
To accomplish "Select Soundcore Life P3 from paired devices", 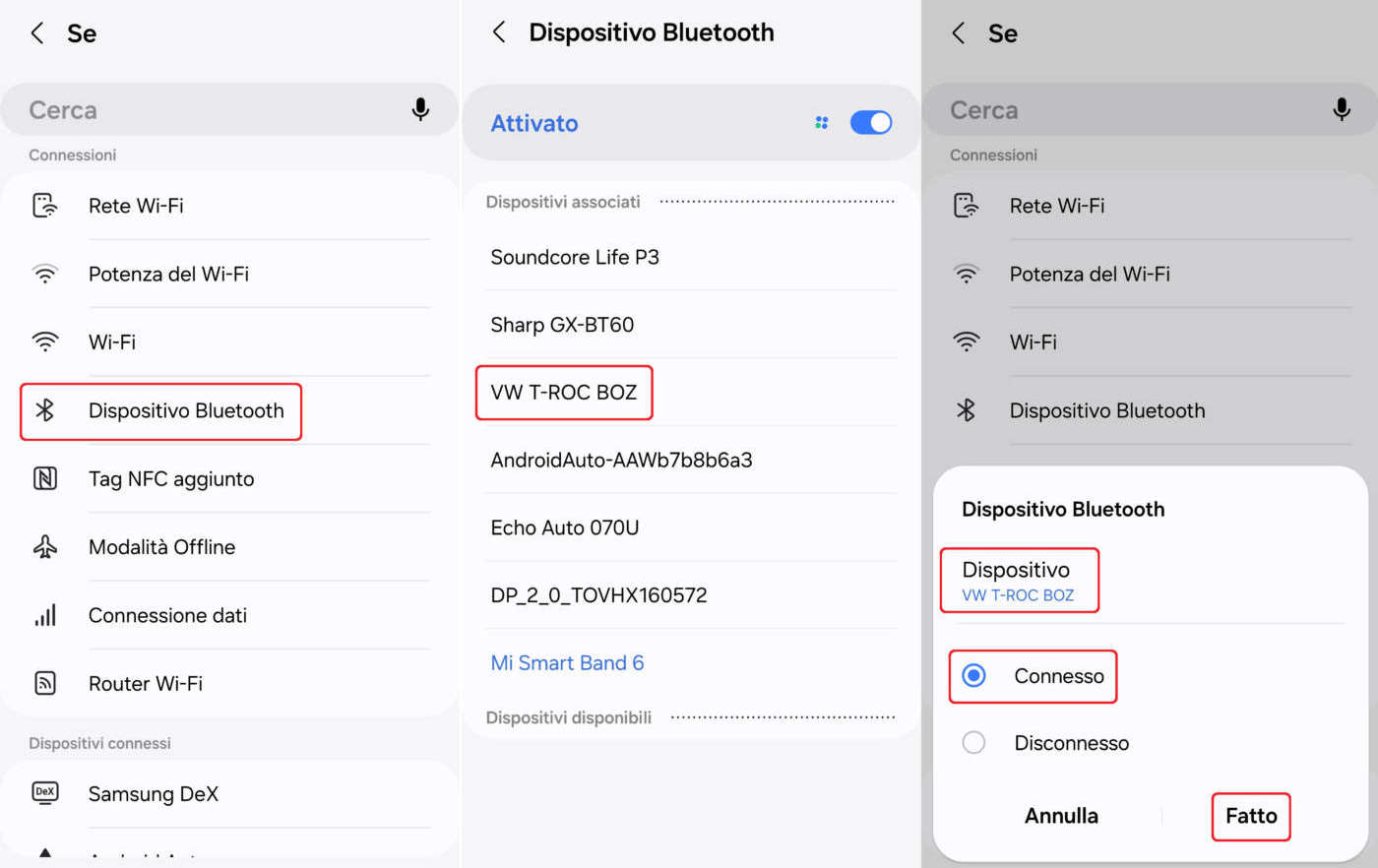I will pos(575,257).
